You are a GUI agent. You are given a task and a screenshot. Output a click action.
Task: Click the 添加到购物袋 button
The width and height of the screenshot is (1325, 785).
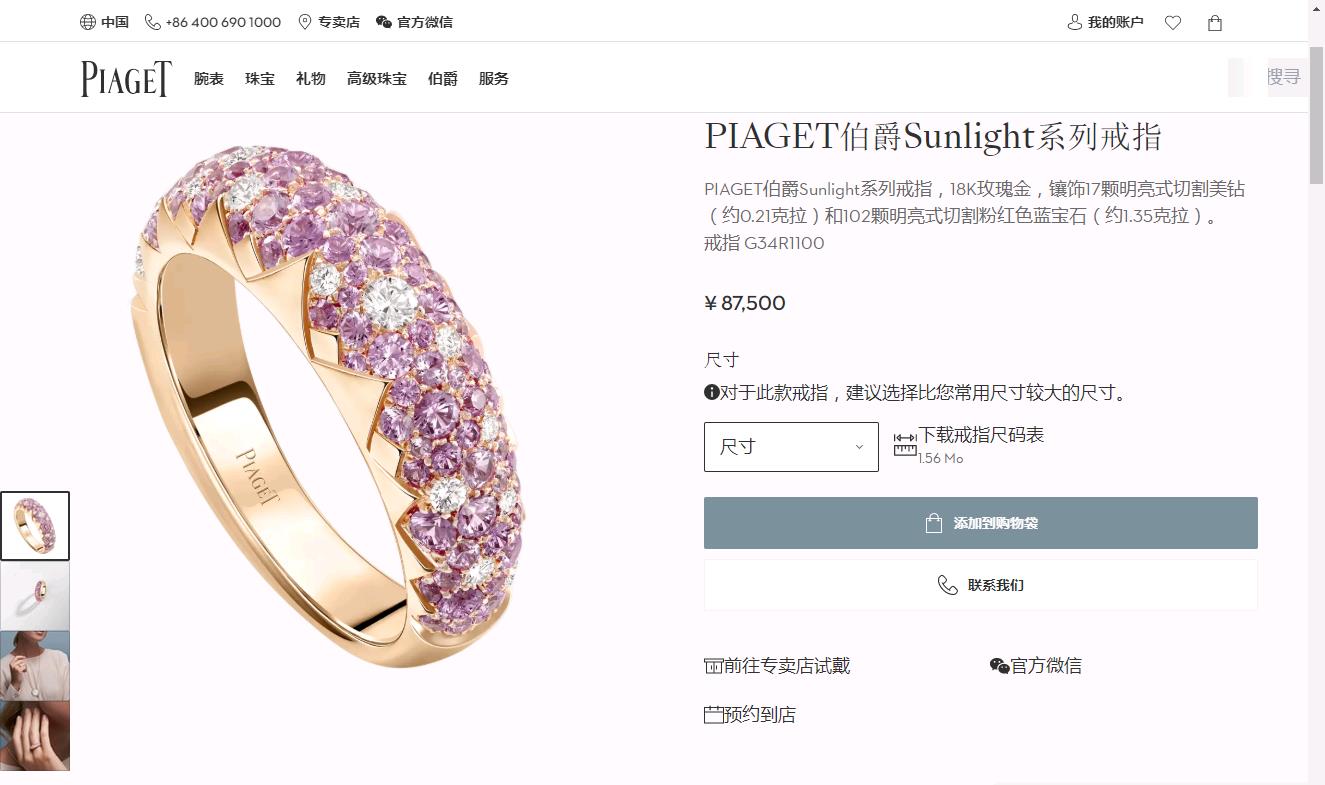point(981,523)
